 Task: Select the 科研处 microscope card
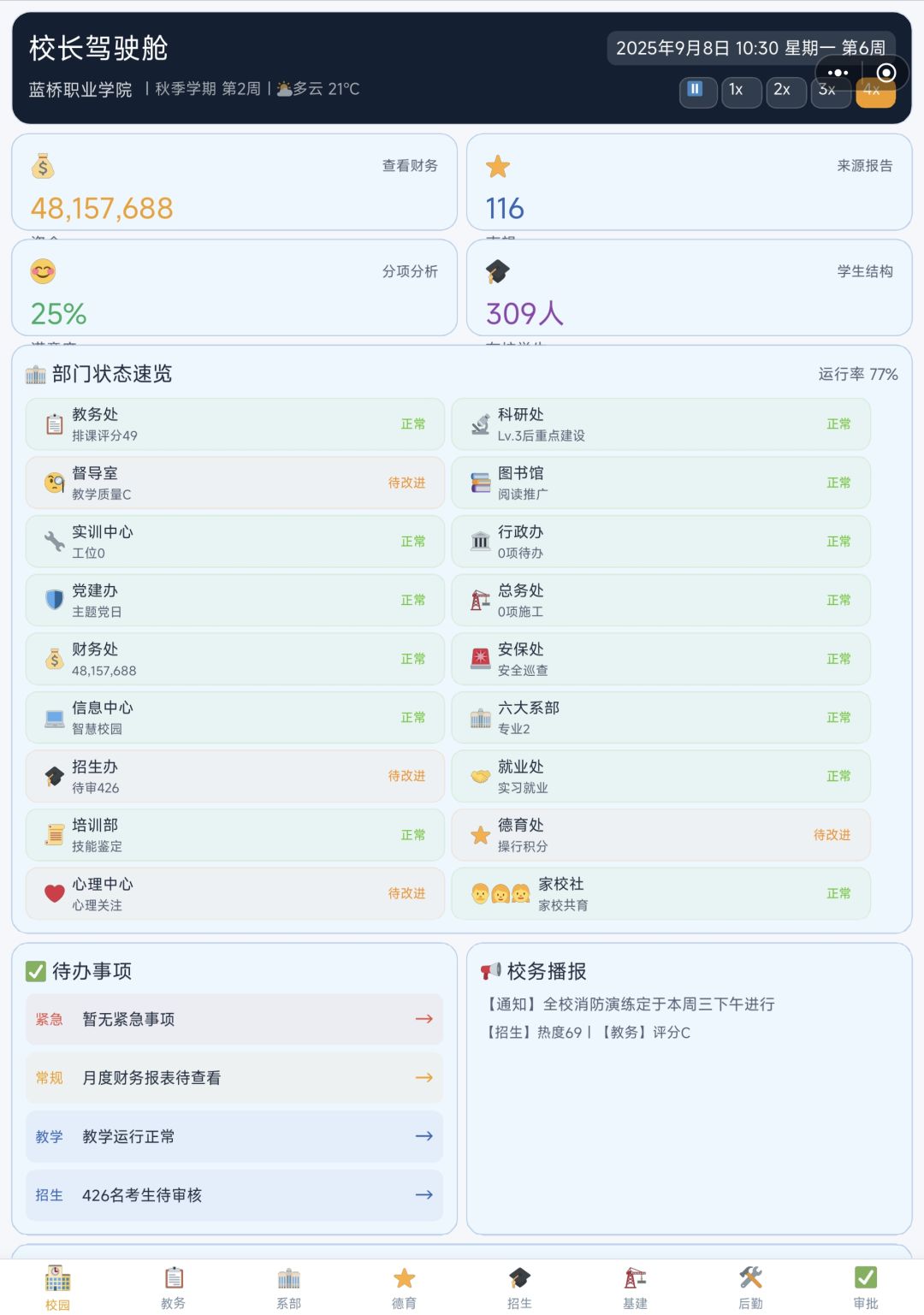point(660,424)
